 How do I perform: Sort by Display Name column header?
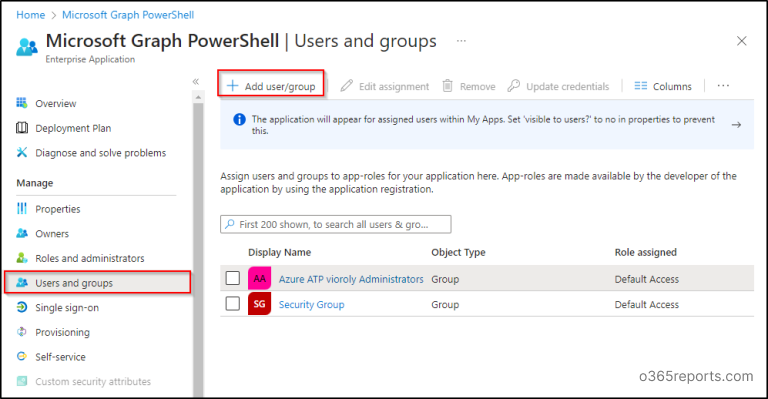tap(280, 252)
